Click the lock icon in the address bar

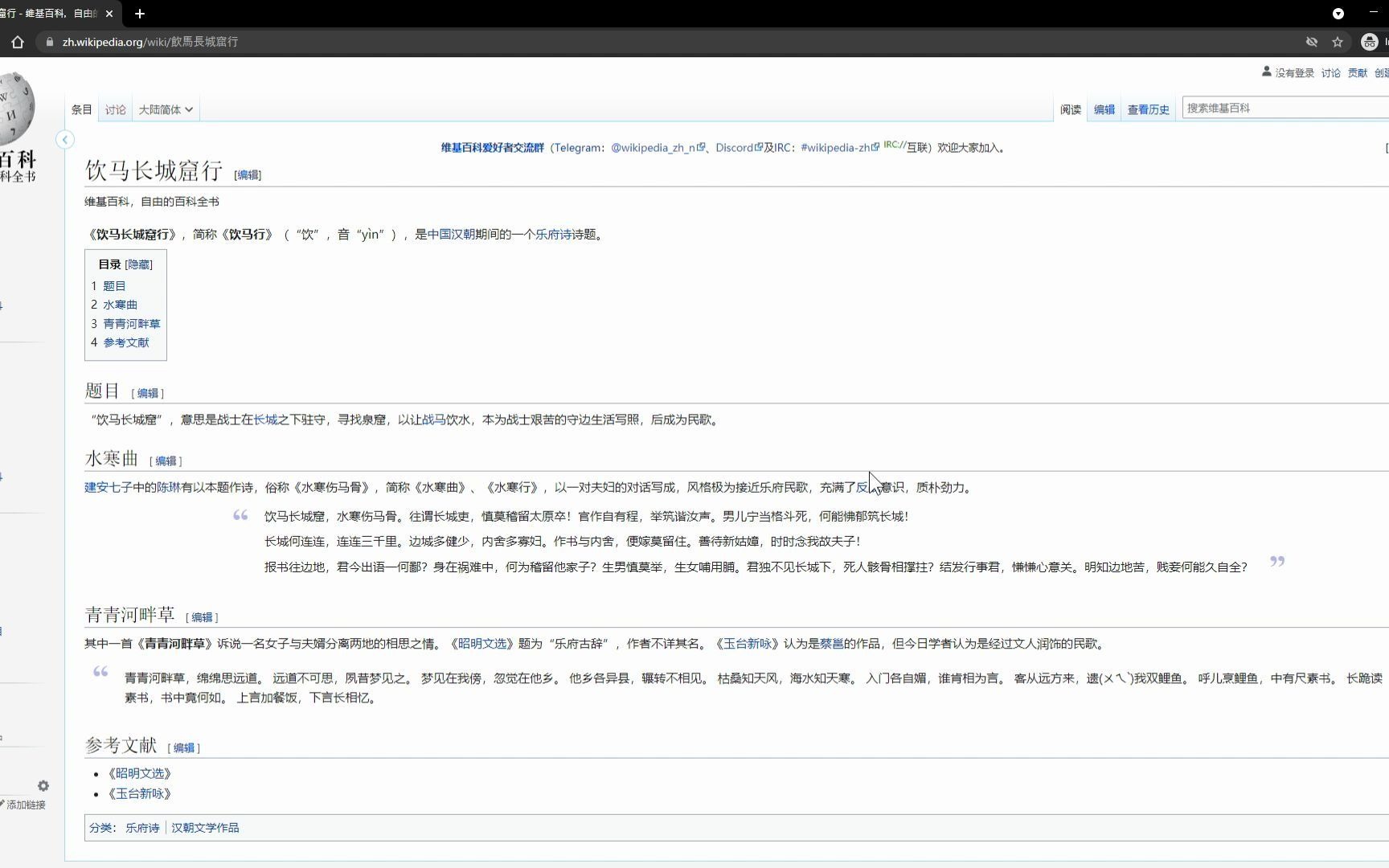pos(50,42)
